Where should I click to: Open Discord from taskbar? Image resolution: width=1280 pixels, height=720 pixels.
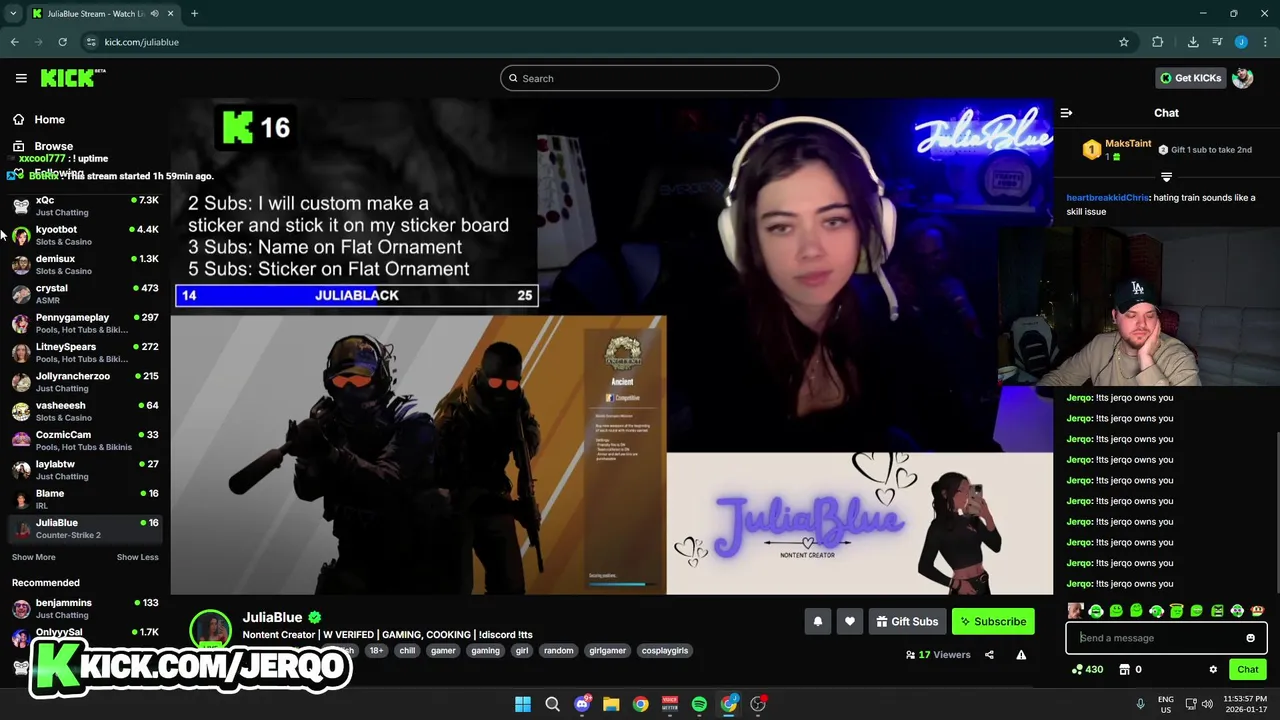pos(582,704)
